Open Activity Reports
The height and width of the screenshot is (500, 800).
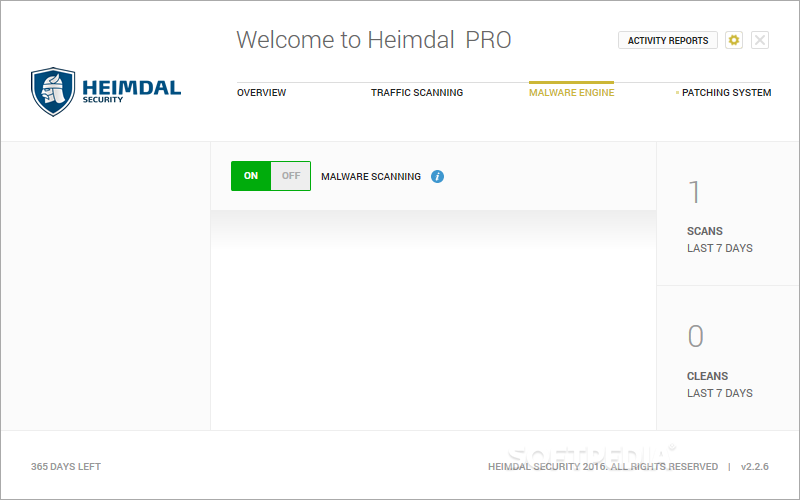[x=668, y=40]
